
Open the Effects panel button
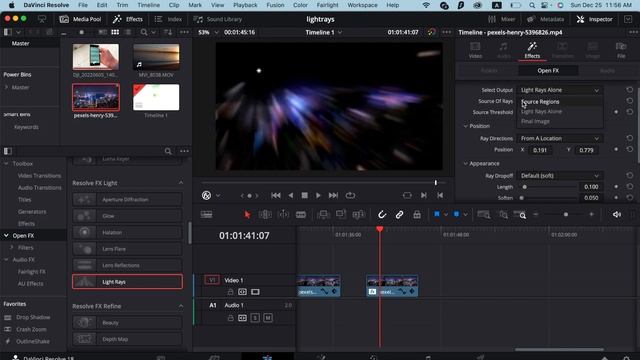pos(128,19)
